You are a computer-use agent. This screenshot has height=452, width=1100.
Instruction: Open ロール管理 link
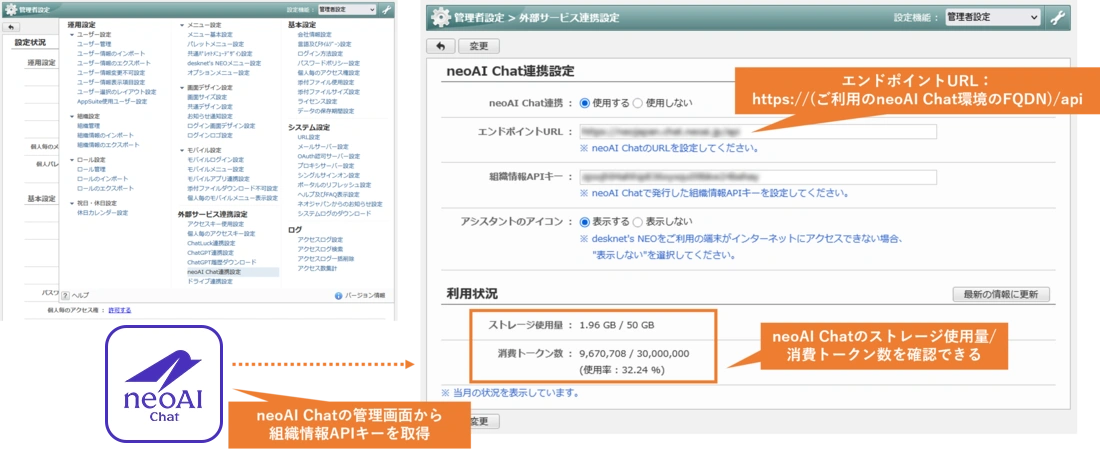(x=91, y=169)
